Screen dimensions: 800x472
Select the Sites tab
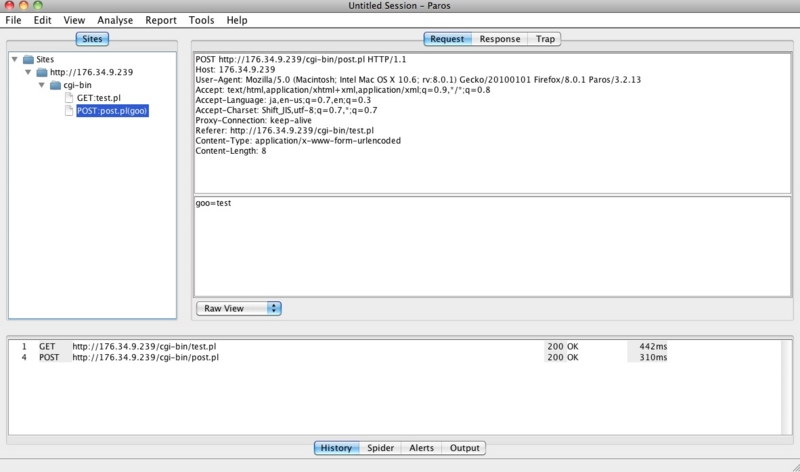(x=92, y=39)
